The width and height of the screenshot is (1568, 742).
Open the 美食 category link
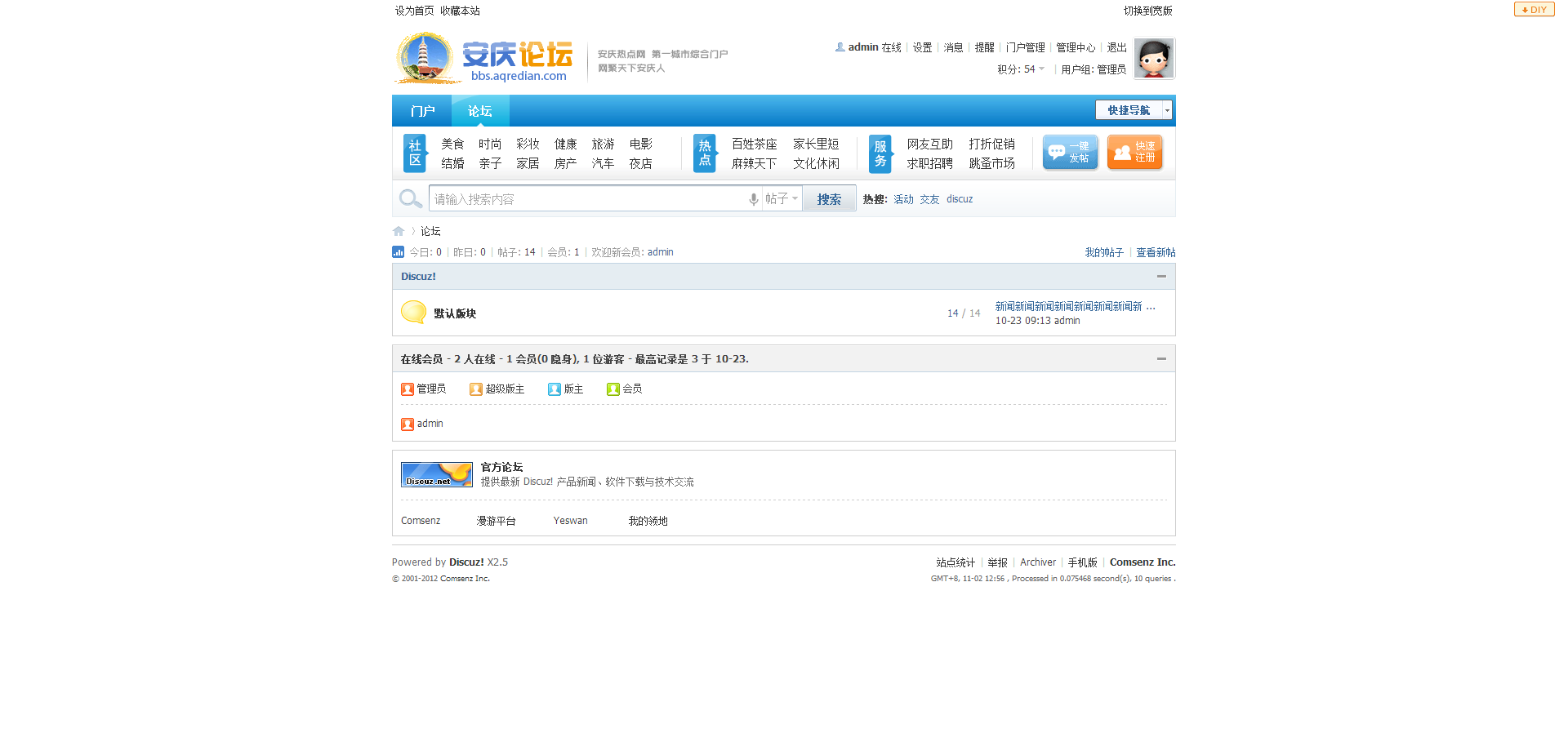click(x=452, y=144)
